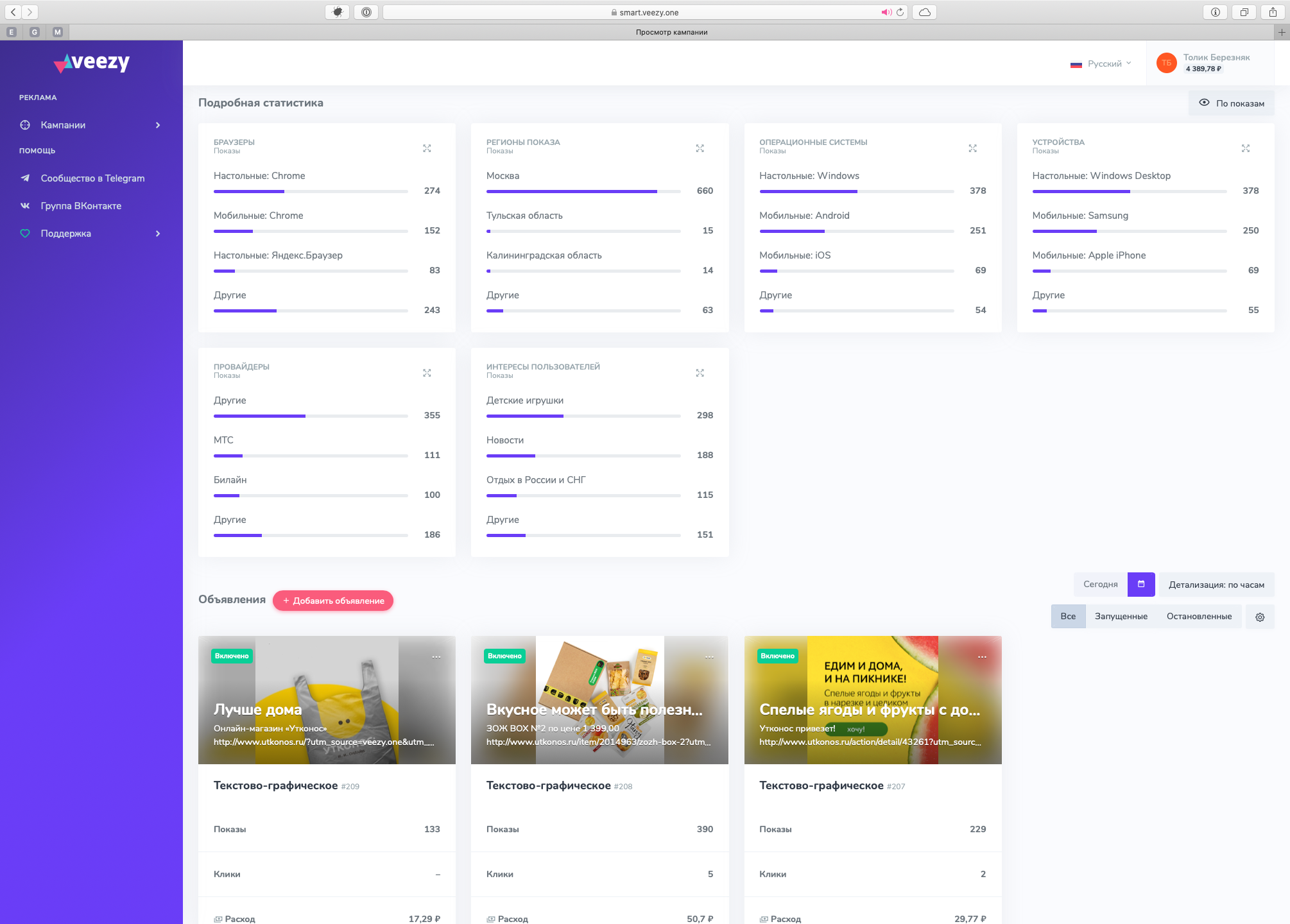
Task: Expand the Устройства statistics card
Action: click(1245, 148)
